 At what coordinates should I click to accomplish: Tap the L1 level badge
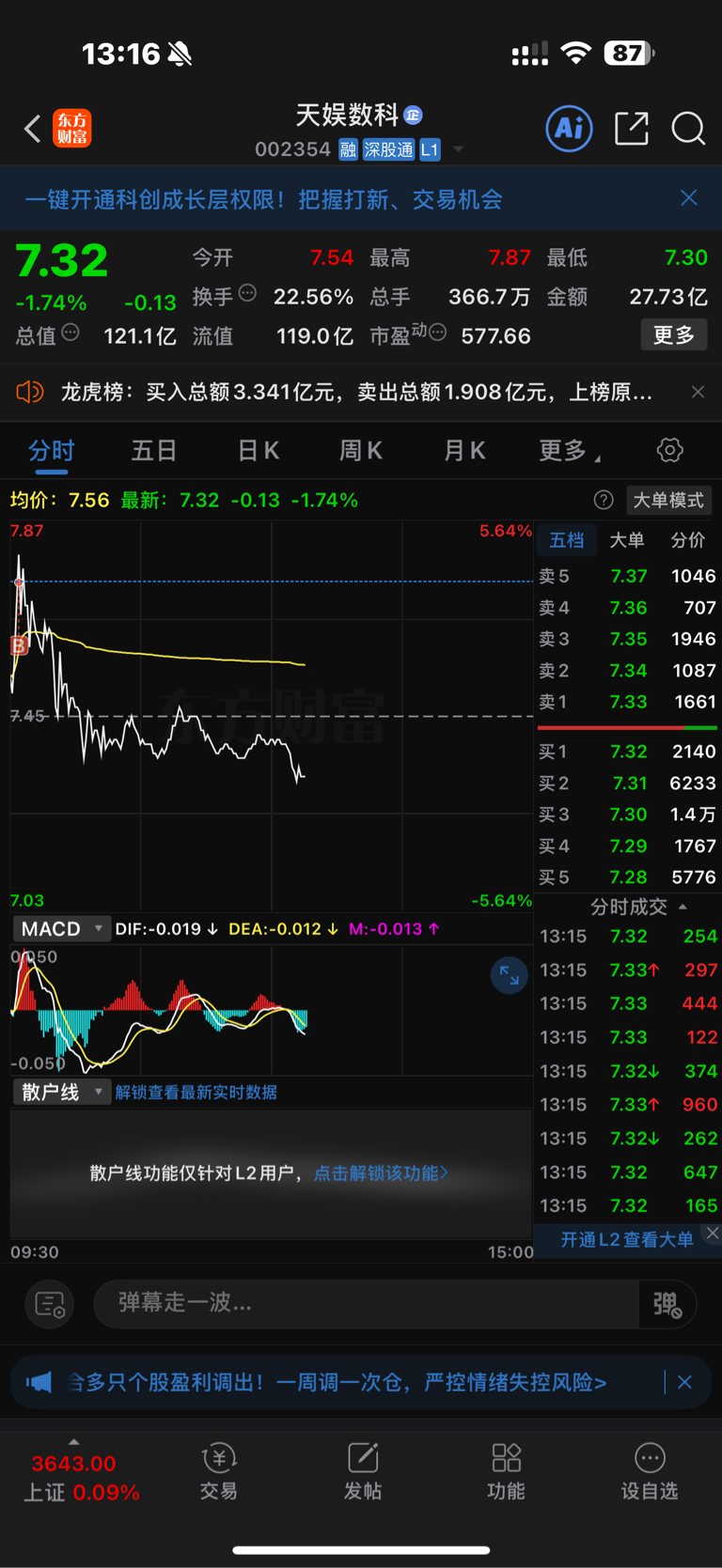[x=430, y=149]
